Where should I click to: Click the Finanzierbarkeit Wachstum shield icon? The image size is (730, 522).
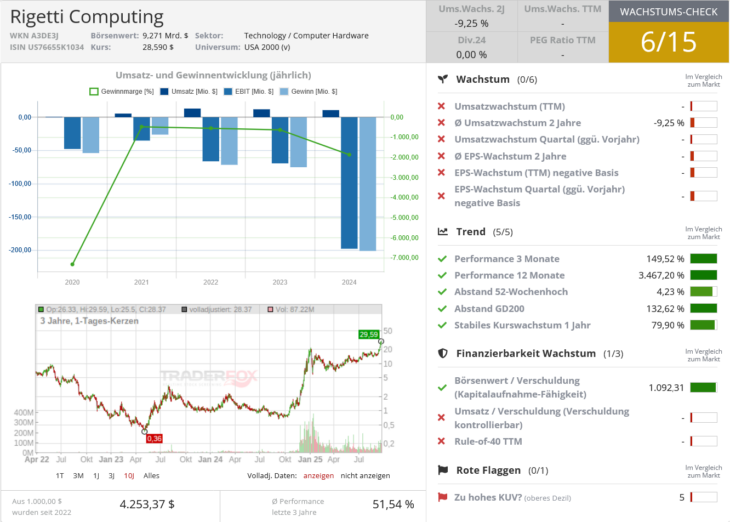click(443, 353)
